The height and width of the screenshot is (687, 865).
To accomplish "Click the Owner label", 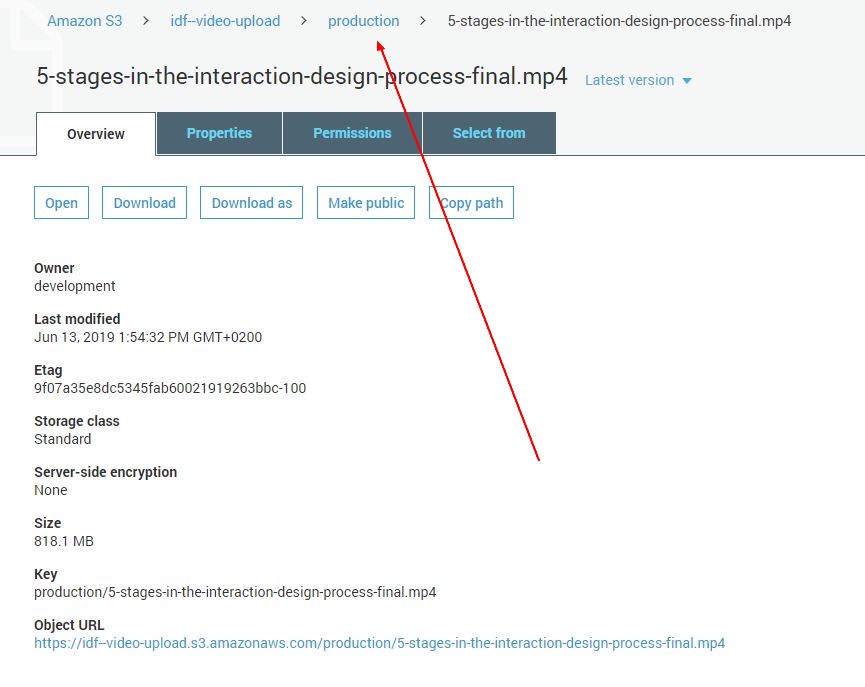I will click(54, 268).
